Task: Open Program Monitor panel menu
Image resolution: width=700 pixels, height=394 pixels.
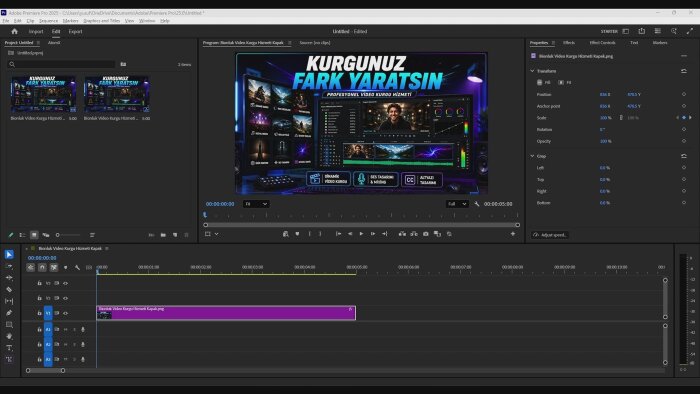Action: (290, 43)
